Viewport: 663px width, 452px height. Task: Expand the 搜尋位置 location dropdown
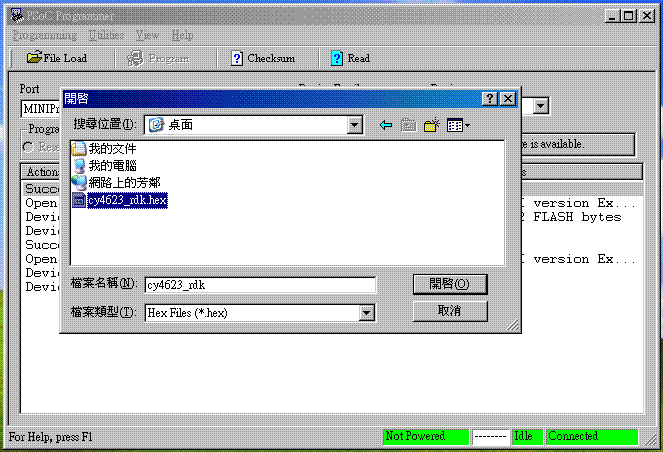click(354, 125)
